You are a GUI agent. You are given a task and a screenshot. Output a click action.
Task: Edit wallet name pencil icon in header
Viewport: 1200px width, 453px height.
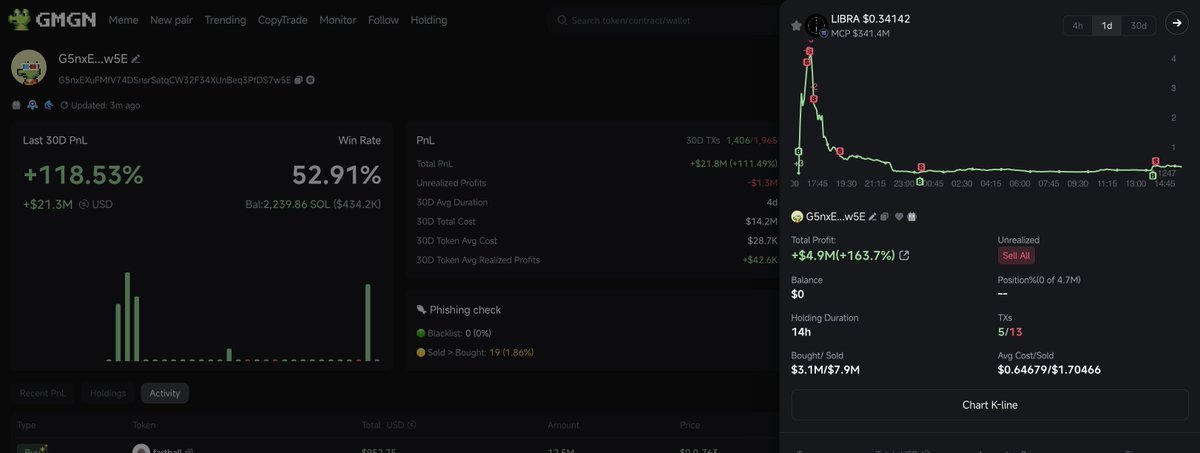pyautogui.click(x=136, y=60)
